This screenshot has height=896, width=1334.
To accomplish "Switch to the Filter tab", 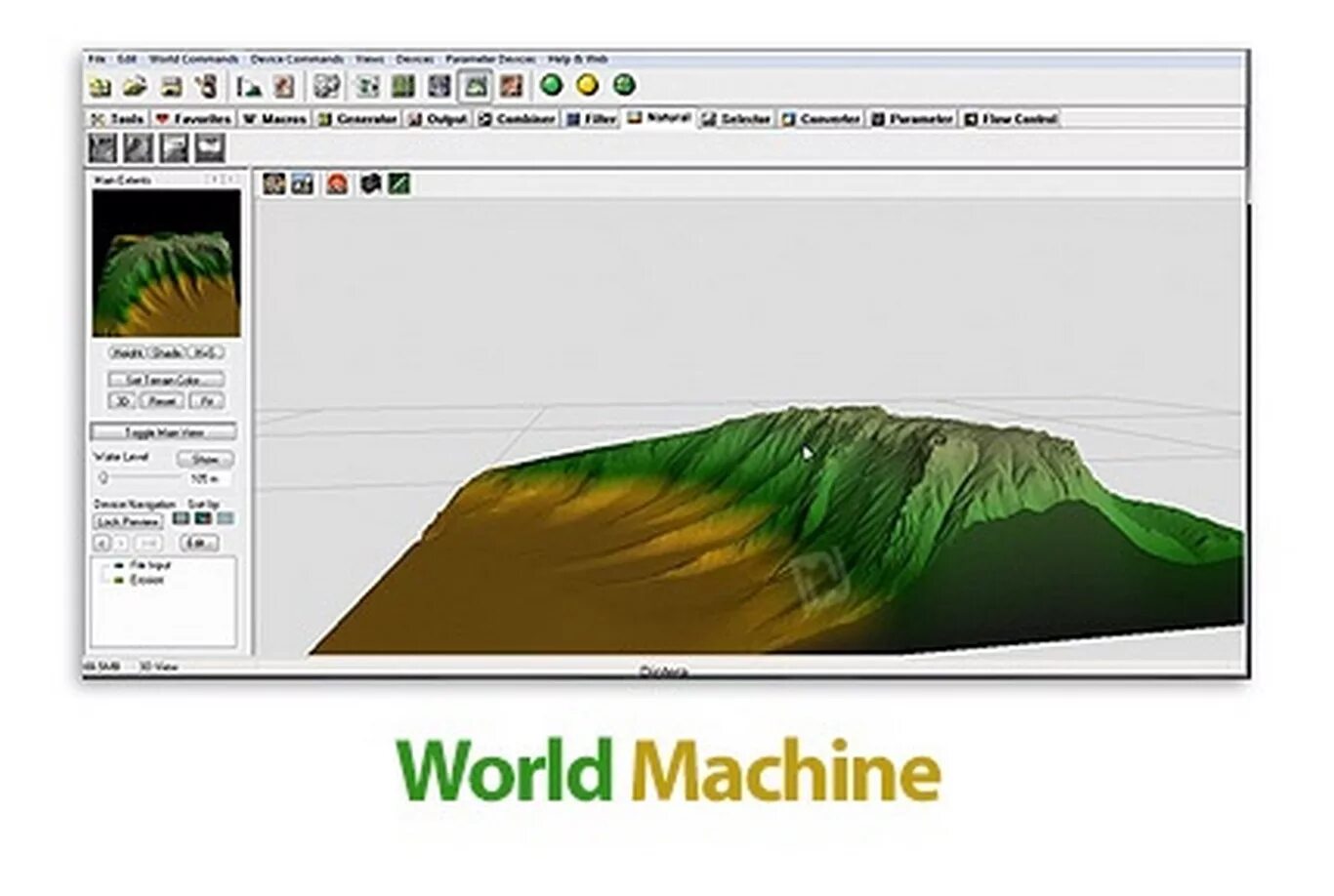I will pyautogui.click(x=592, y=119).
